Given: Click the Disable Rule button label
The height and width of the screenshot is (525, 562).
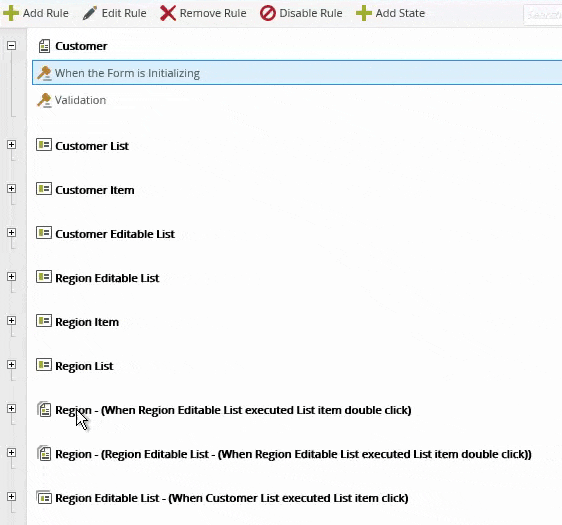Looking at the screenshot, I should click(x=311, y=13).
